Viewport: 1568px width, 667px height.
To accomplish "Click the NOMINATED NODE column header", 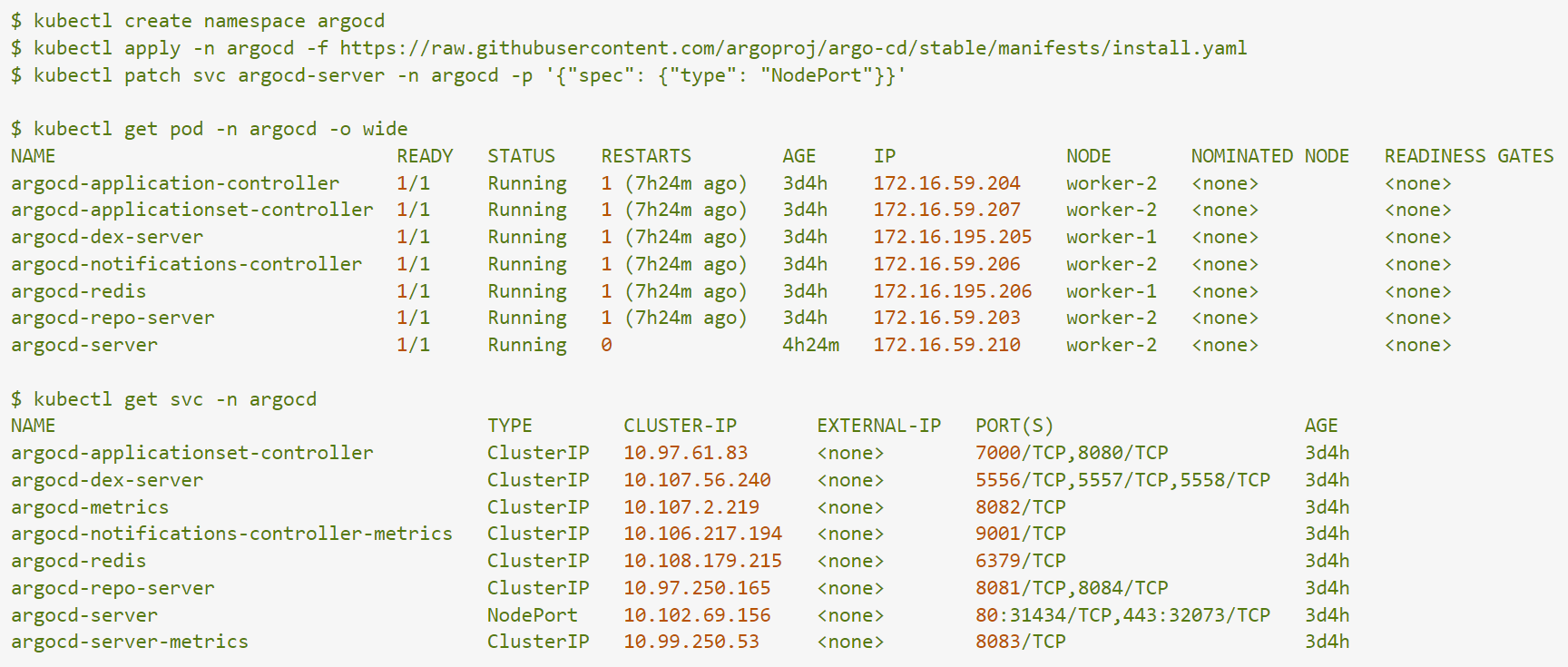I will 1269,156.
